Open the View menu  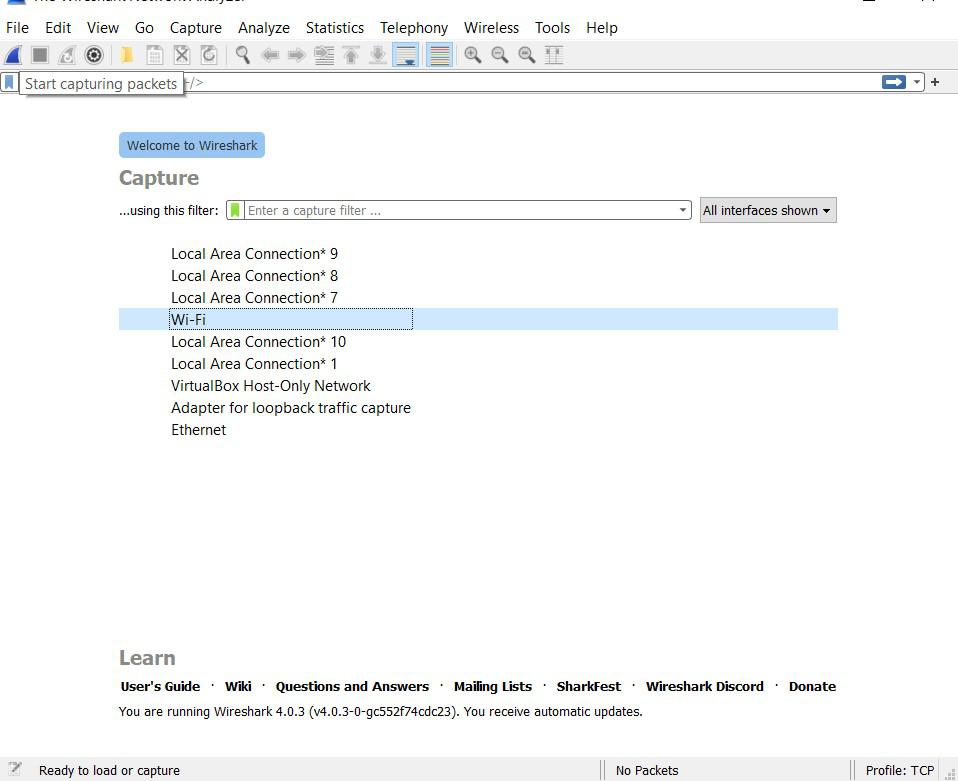pyautogui.click(x=103, y=28)
